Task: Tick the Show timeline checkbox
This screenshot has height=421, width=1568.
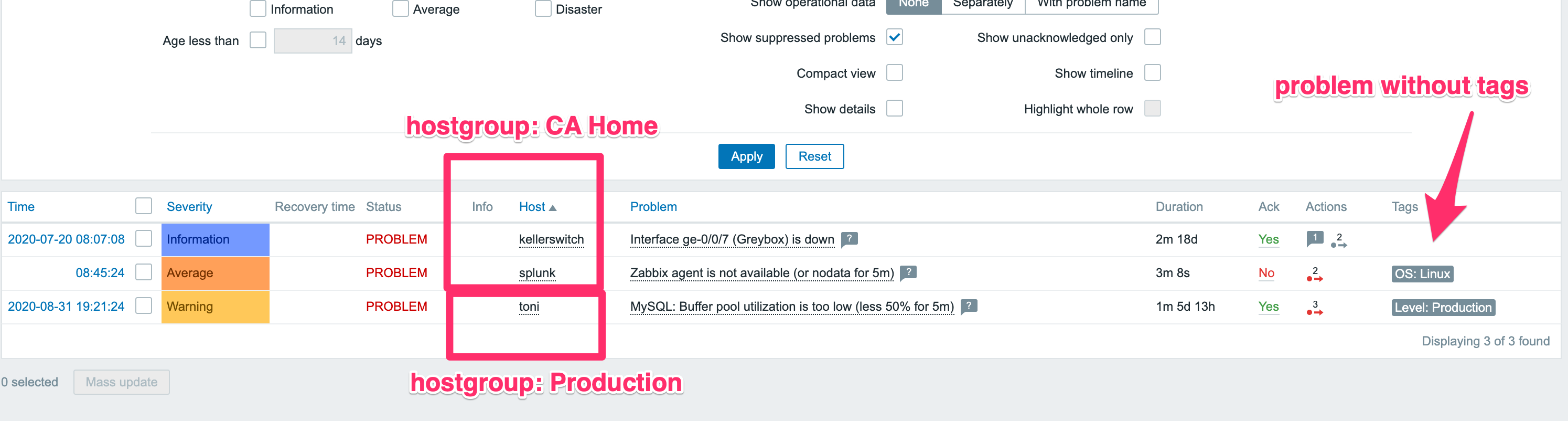Action: [x=1152, y=72]
